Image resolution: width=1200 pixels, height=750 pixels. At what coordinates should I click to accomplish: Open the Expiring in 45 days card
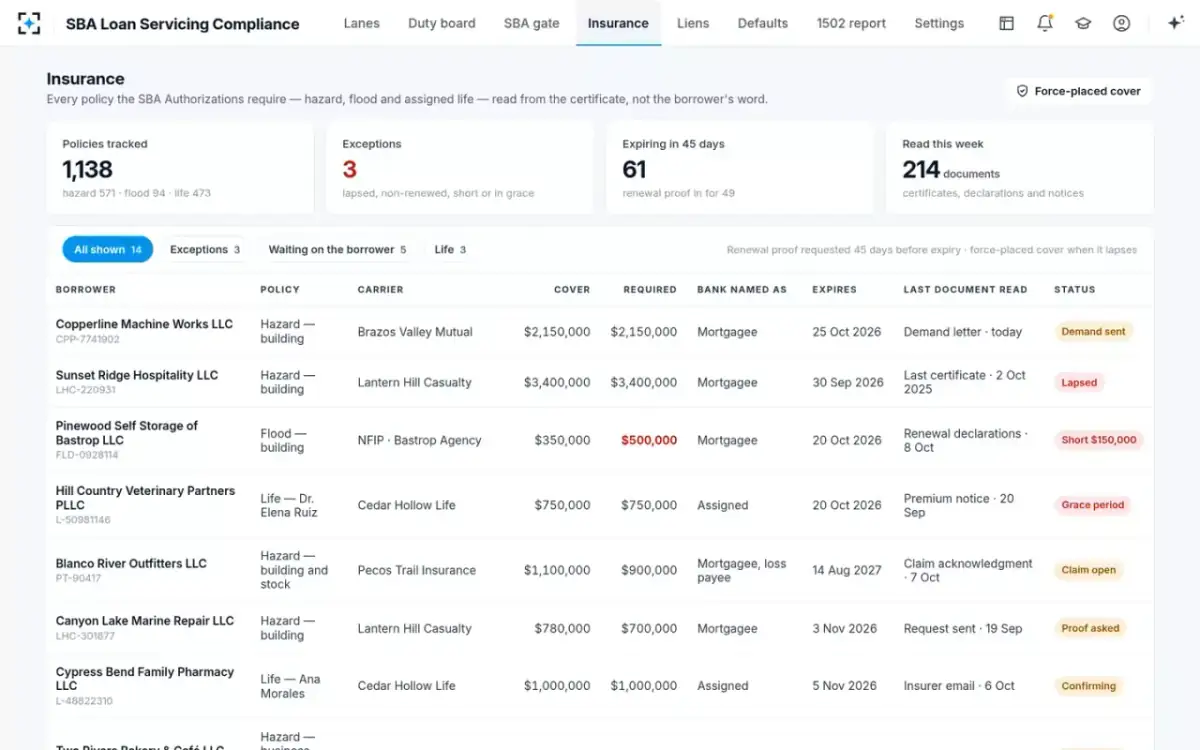[x=740, y=168]
